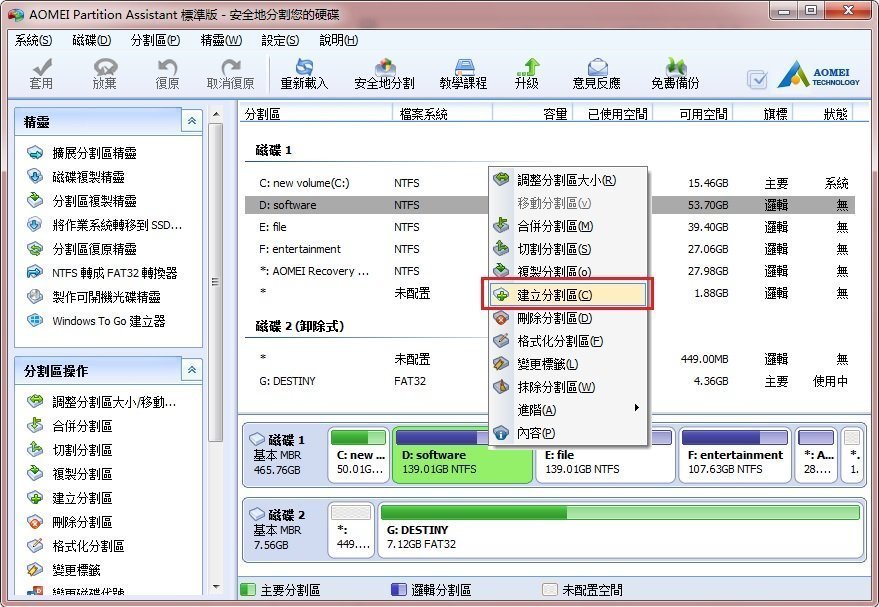Open the 系統(S) menu
This screenshot has width=879, height=607.
[33, 40]
